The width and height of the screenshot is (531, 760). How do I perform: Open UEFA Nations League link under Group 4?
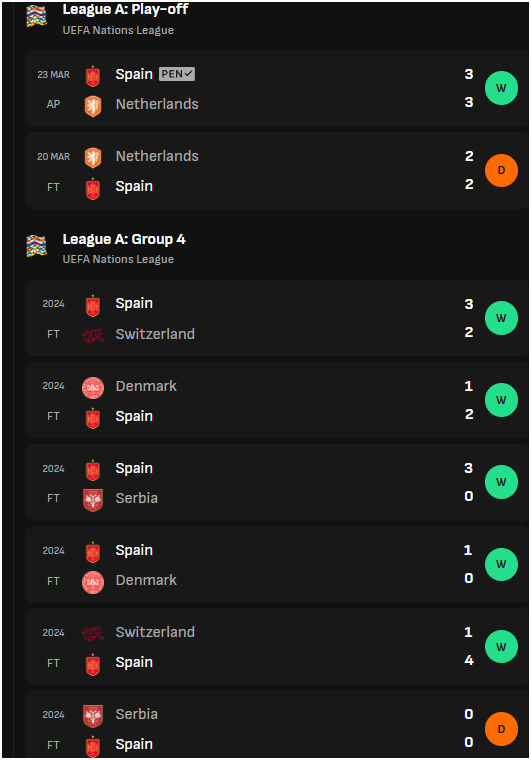tap(118, 259)
